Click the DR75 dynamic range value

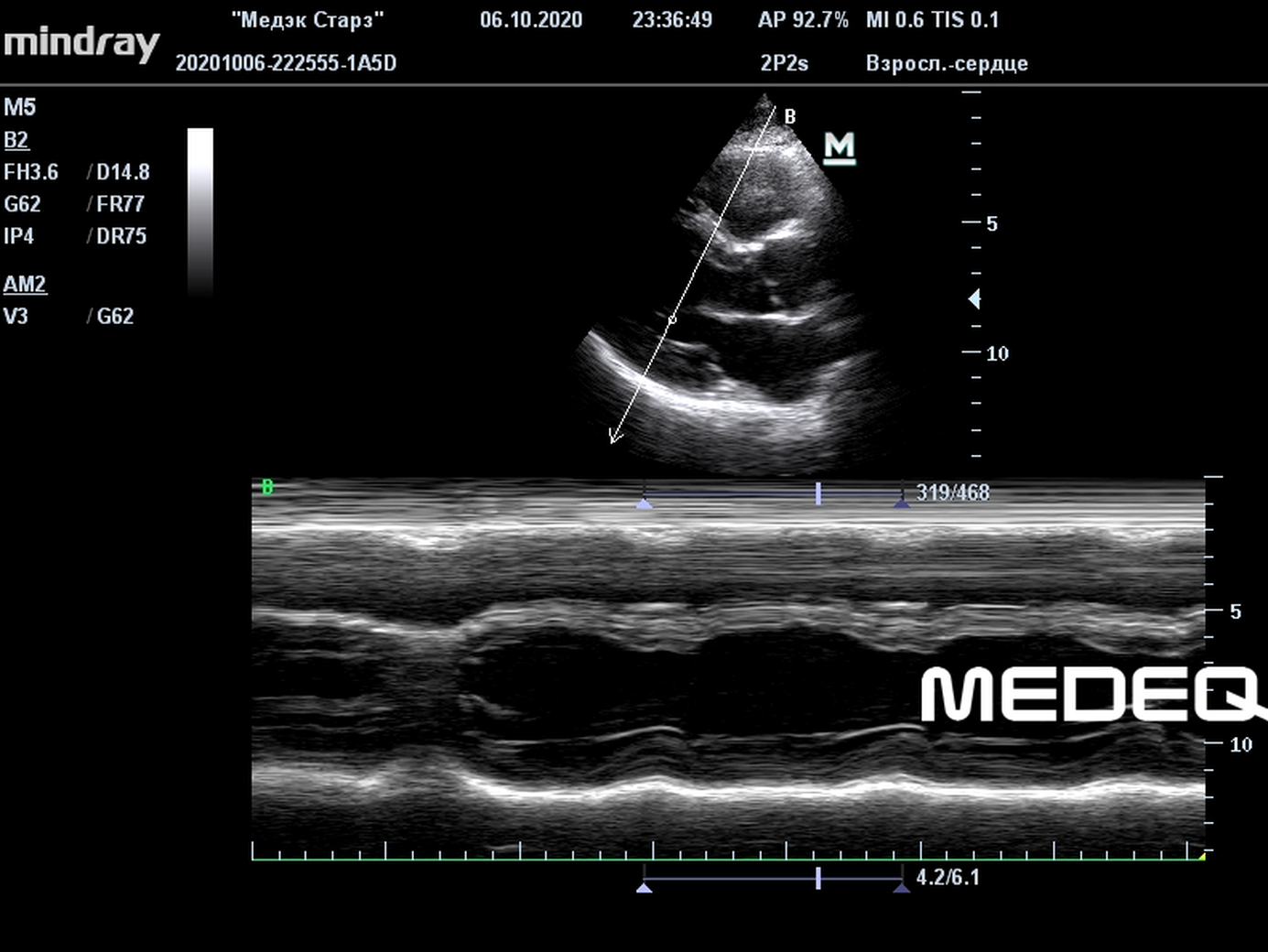[121, 236]
